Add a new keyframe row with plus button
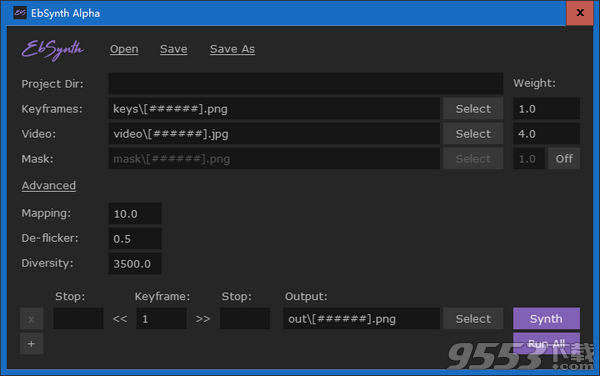 pos(31,343)
